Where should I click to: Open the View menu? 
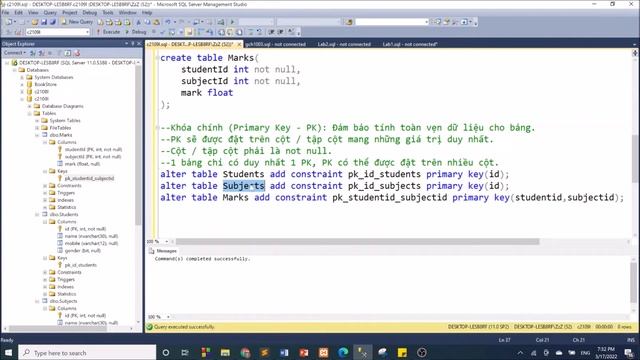(33, 13)
